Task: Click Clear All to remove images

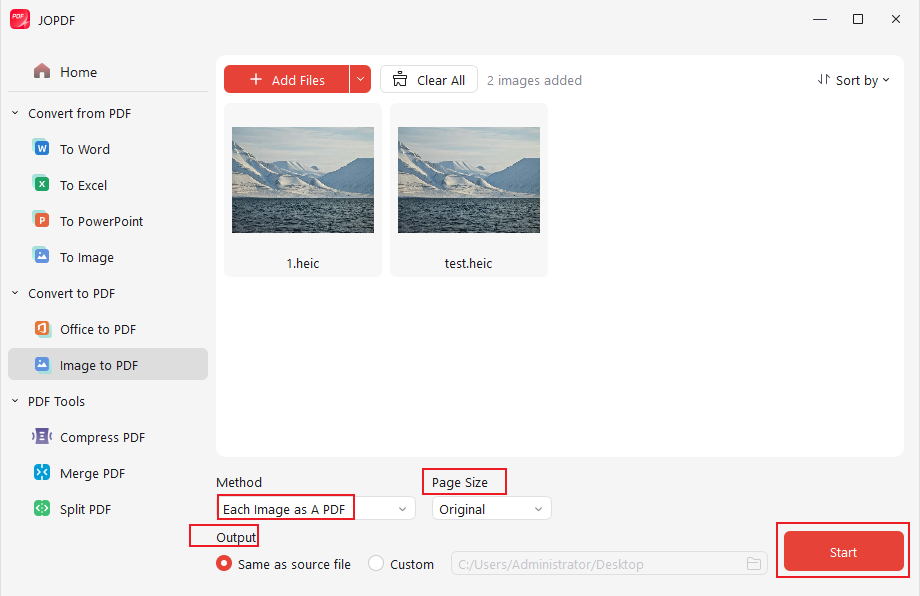Action: [428, 79]
